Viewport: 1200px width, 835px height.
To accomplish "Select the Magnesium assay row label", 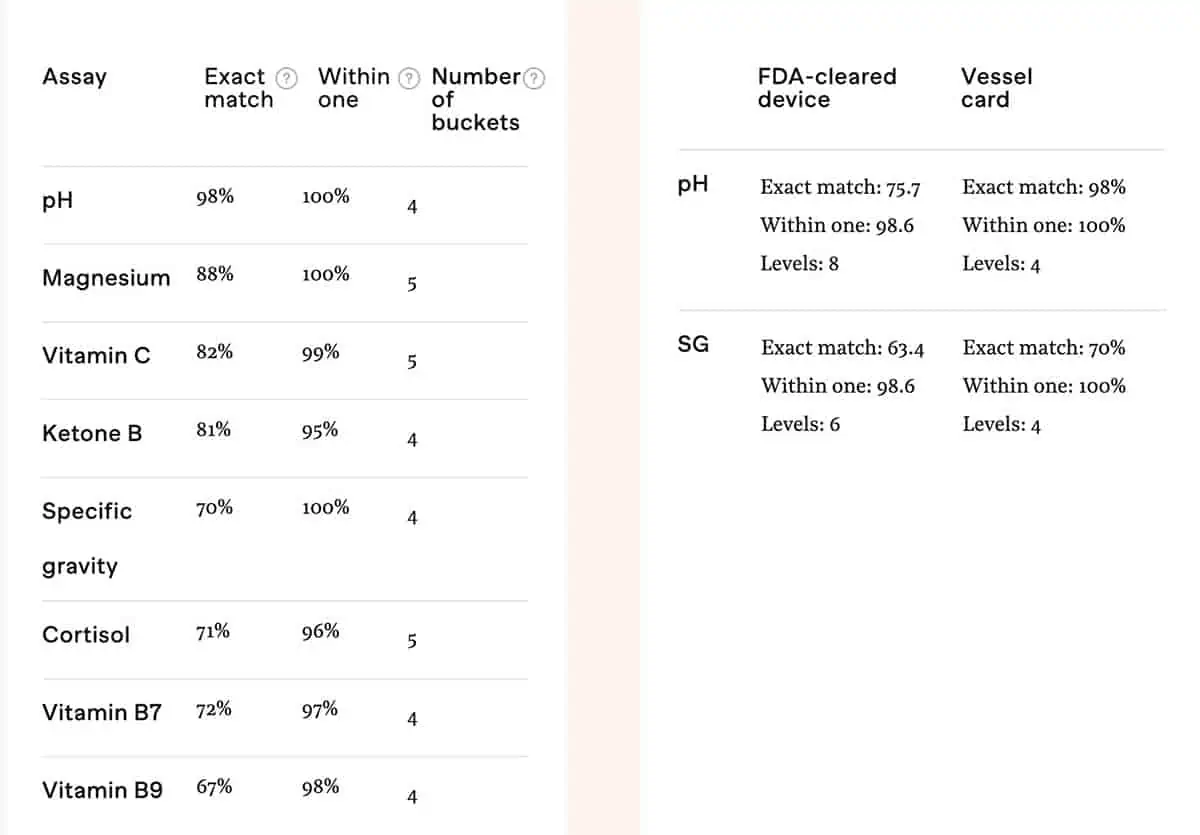I will 106,278.
